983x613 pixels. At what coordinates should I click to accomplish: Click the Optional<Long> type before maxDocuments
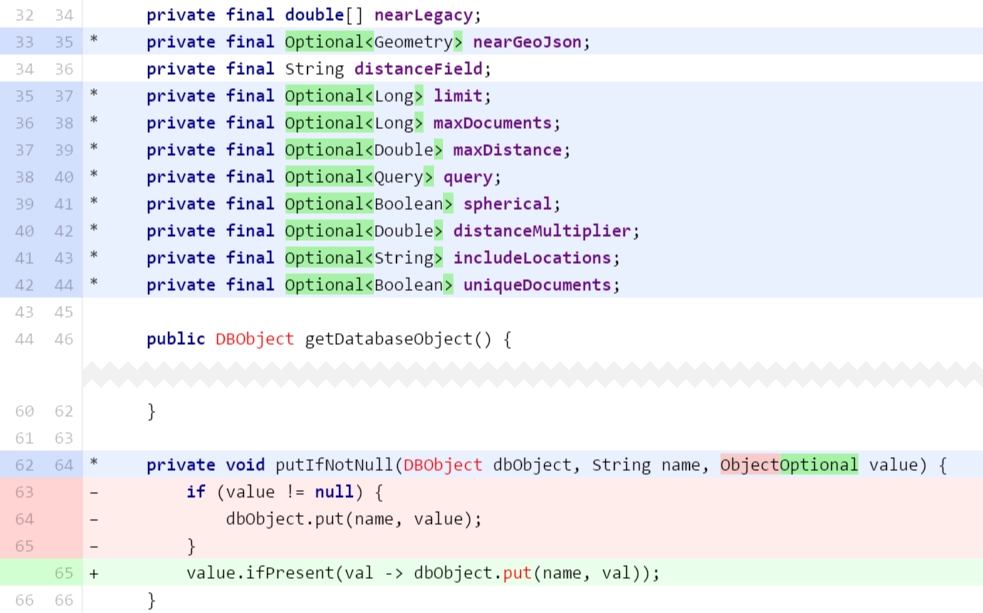354,123
